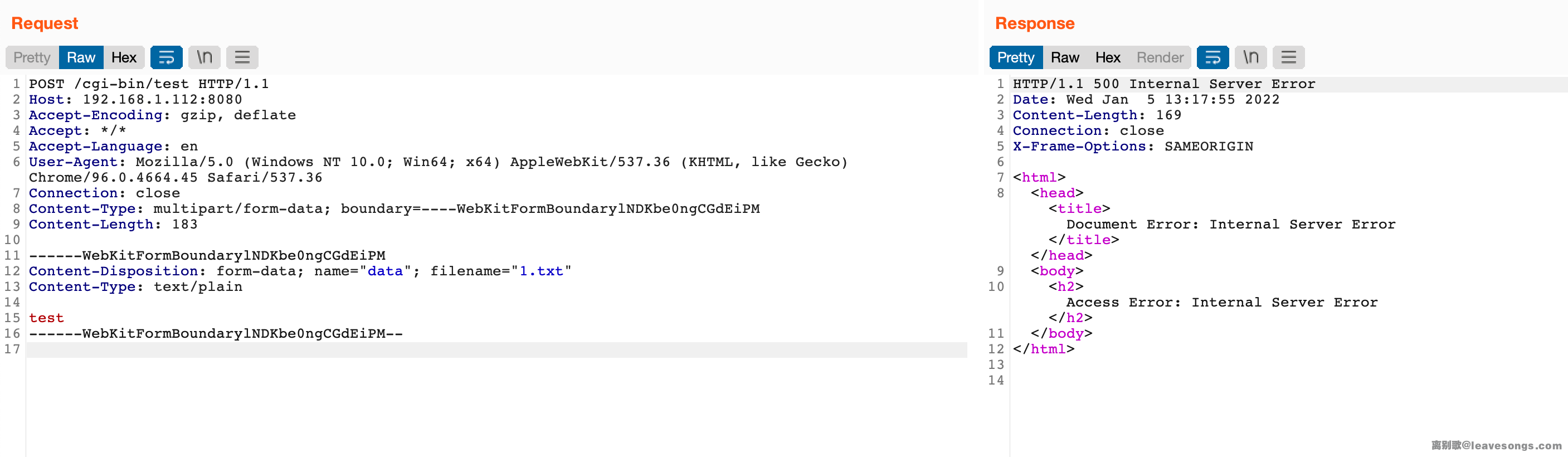This screenshot has height=457, width=1568.
Task: Click the X-Frame-Options header in the response
Action: point(1079,147)
